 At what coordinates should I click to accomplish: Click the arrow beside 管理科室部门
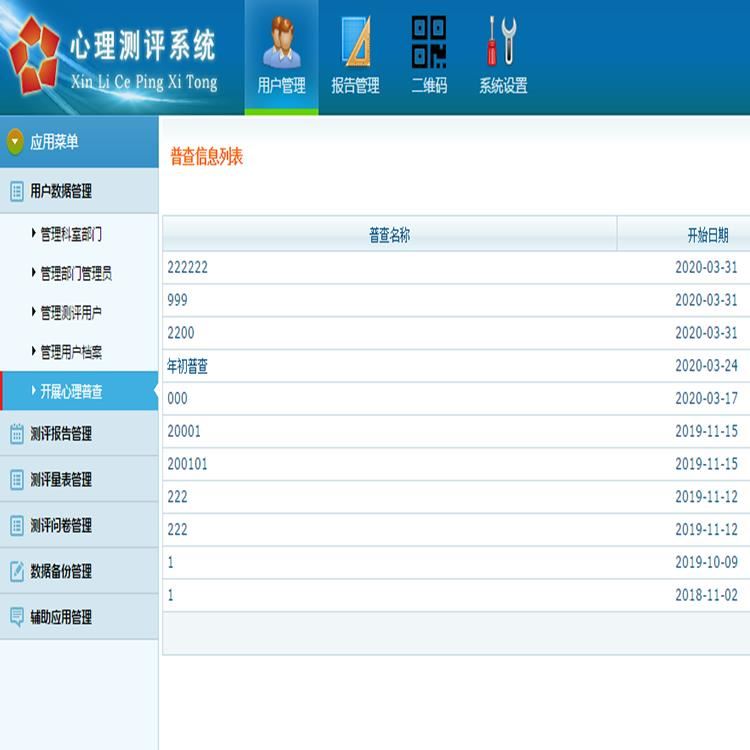coord(33,233)
